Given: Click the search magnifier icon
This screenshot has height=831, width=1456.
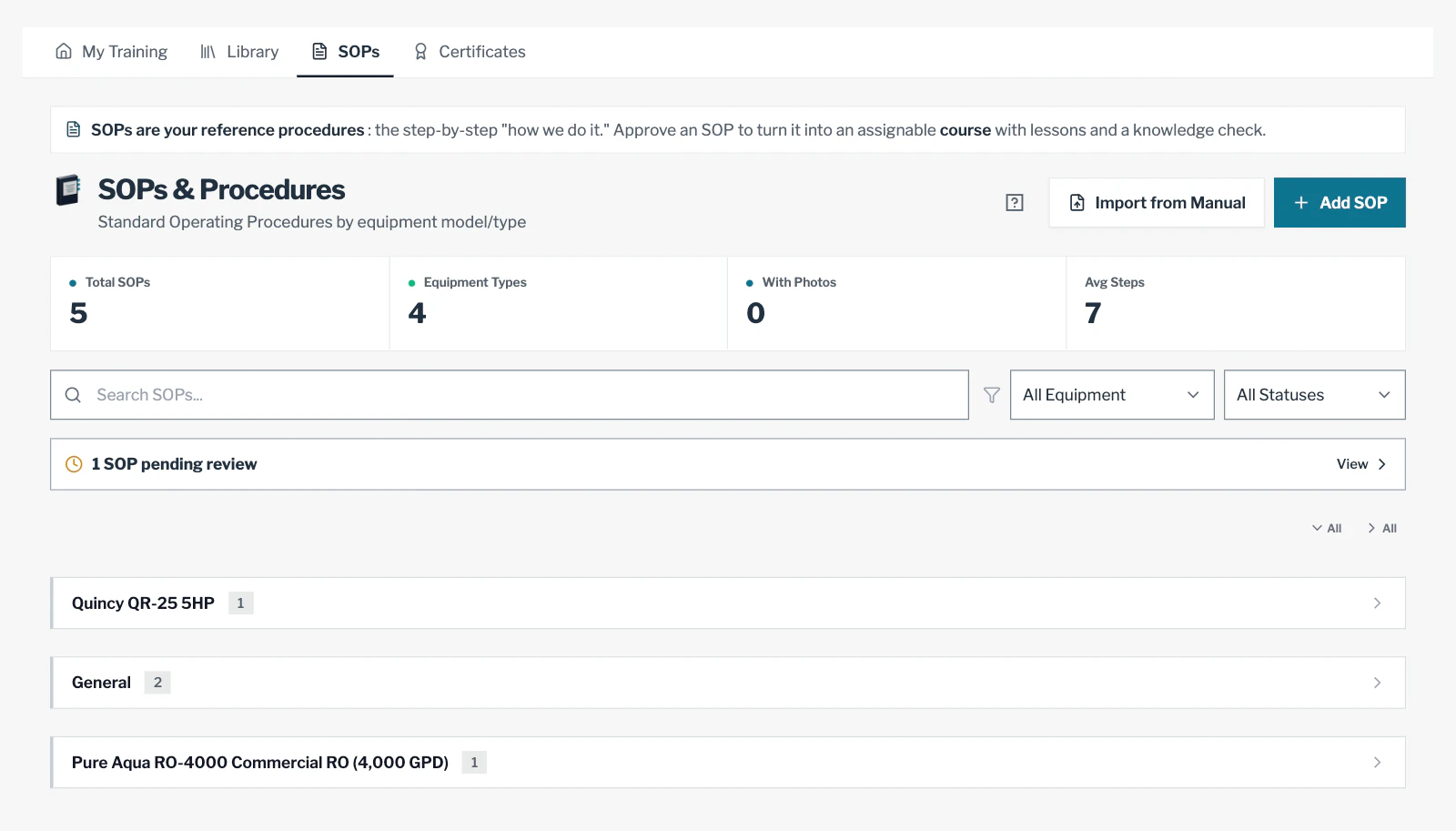Looking at the screenshot, I should click(73, 395).
